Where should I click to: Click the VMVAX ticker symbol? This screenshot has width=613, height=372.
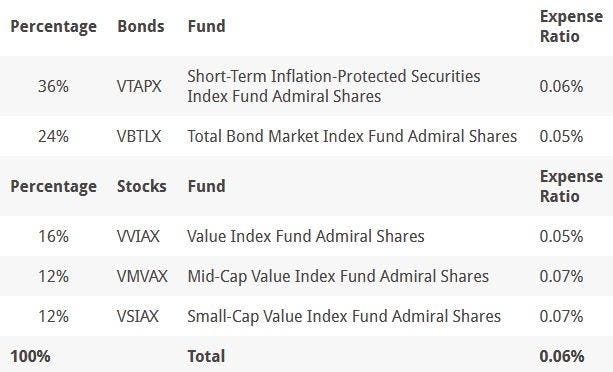click(142, 276)
